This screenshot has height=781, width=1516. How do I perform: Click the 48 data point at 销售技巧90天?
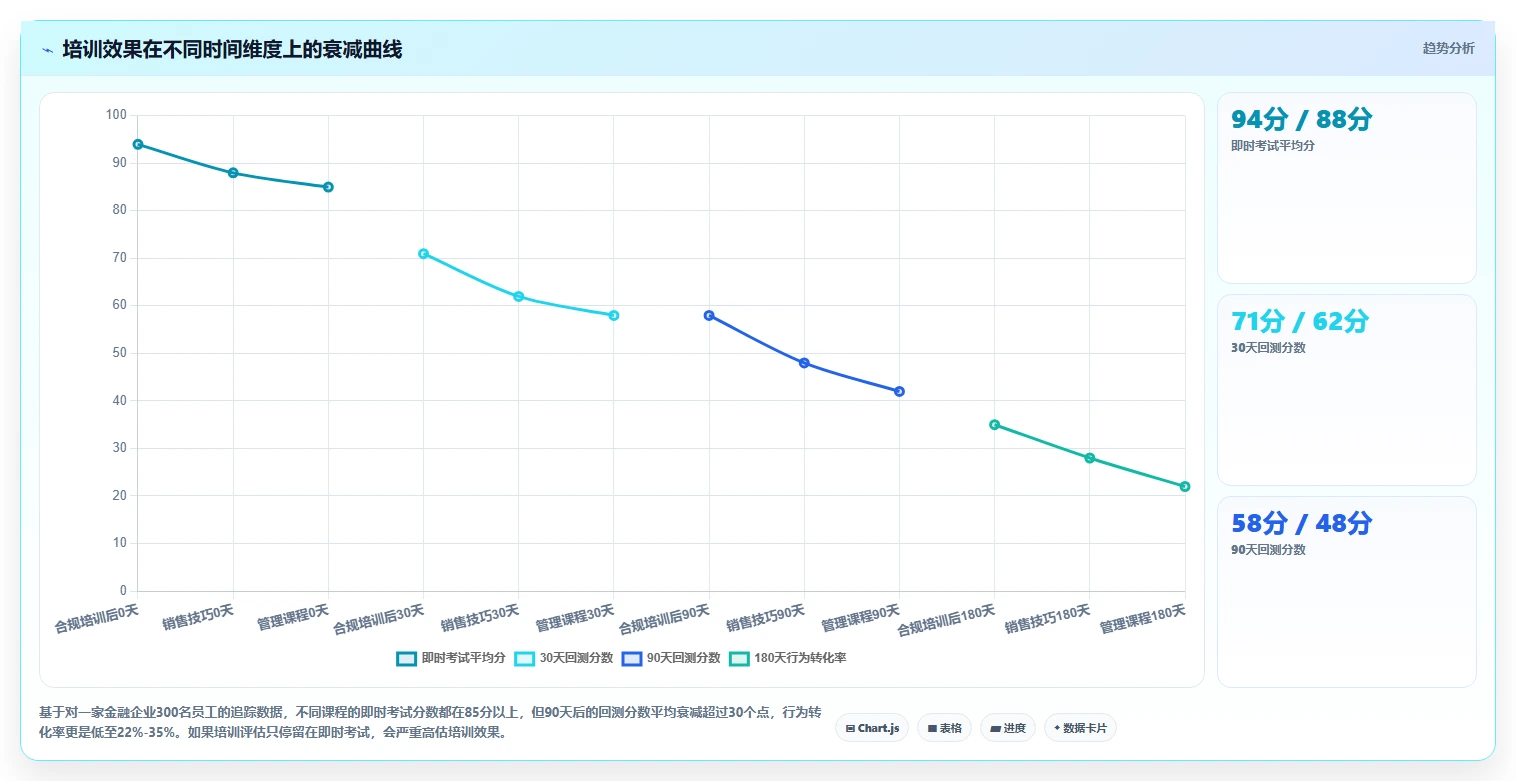(804, 363)
